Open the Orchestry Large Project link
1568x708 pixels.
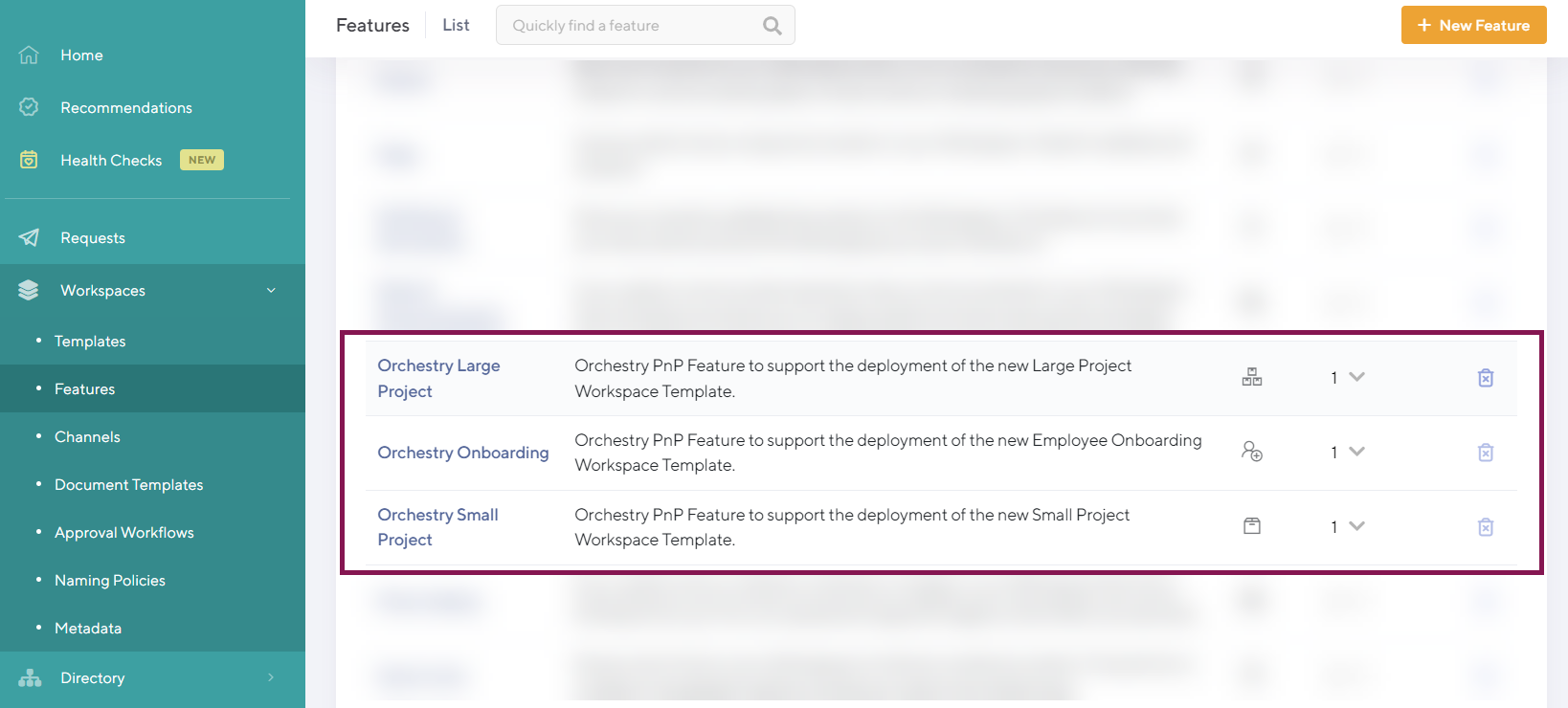point(438,378)
